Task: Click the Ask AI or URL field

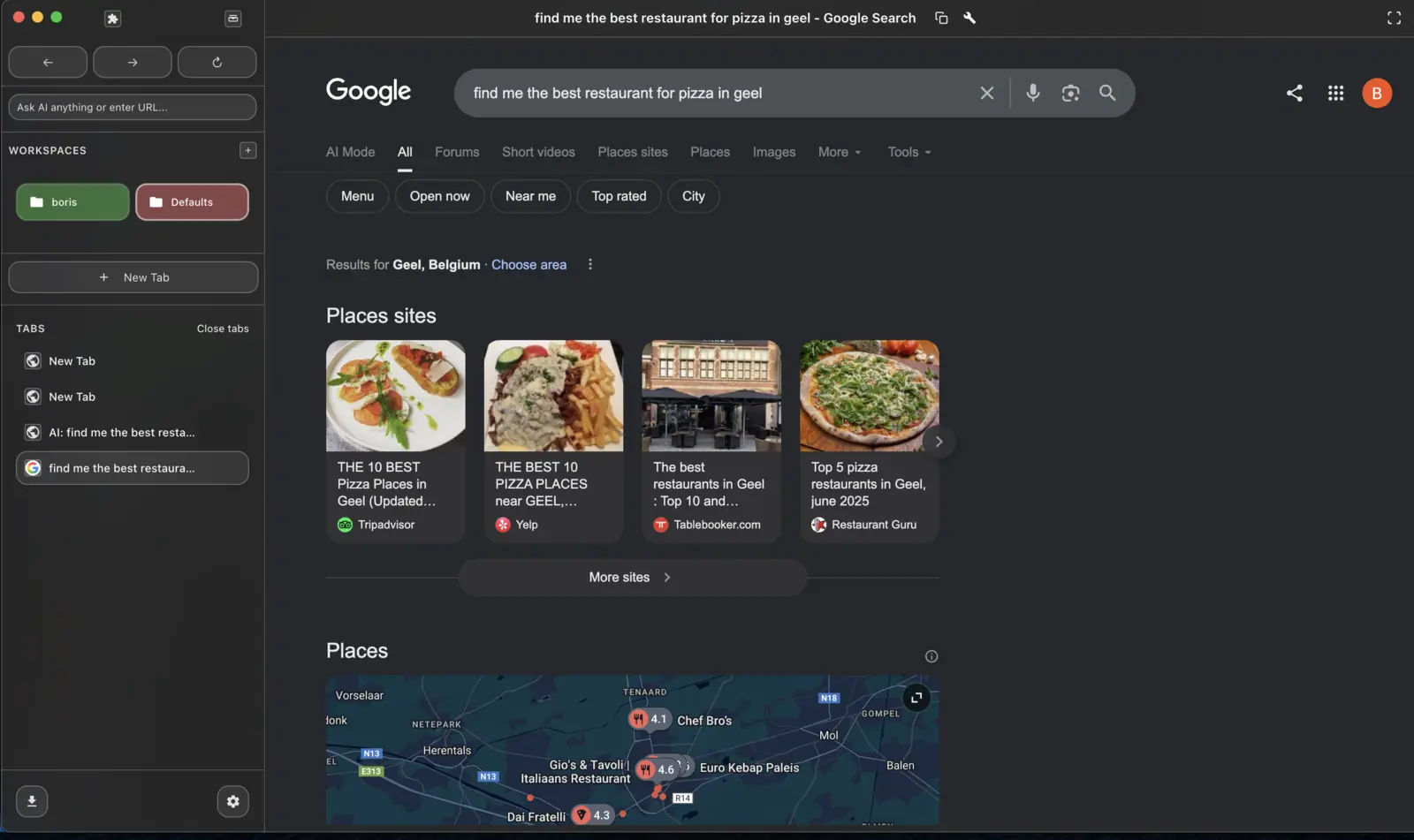Action: pos(133,107)
